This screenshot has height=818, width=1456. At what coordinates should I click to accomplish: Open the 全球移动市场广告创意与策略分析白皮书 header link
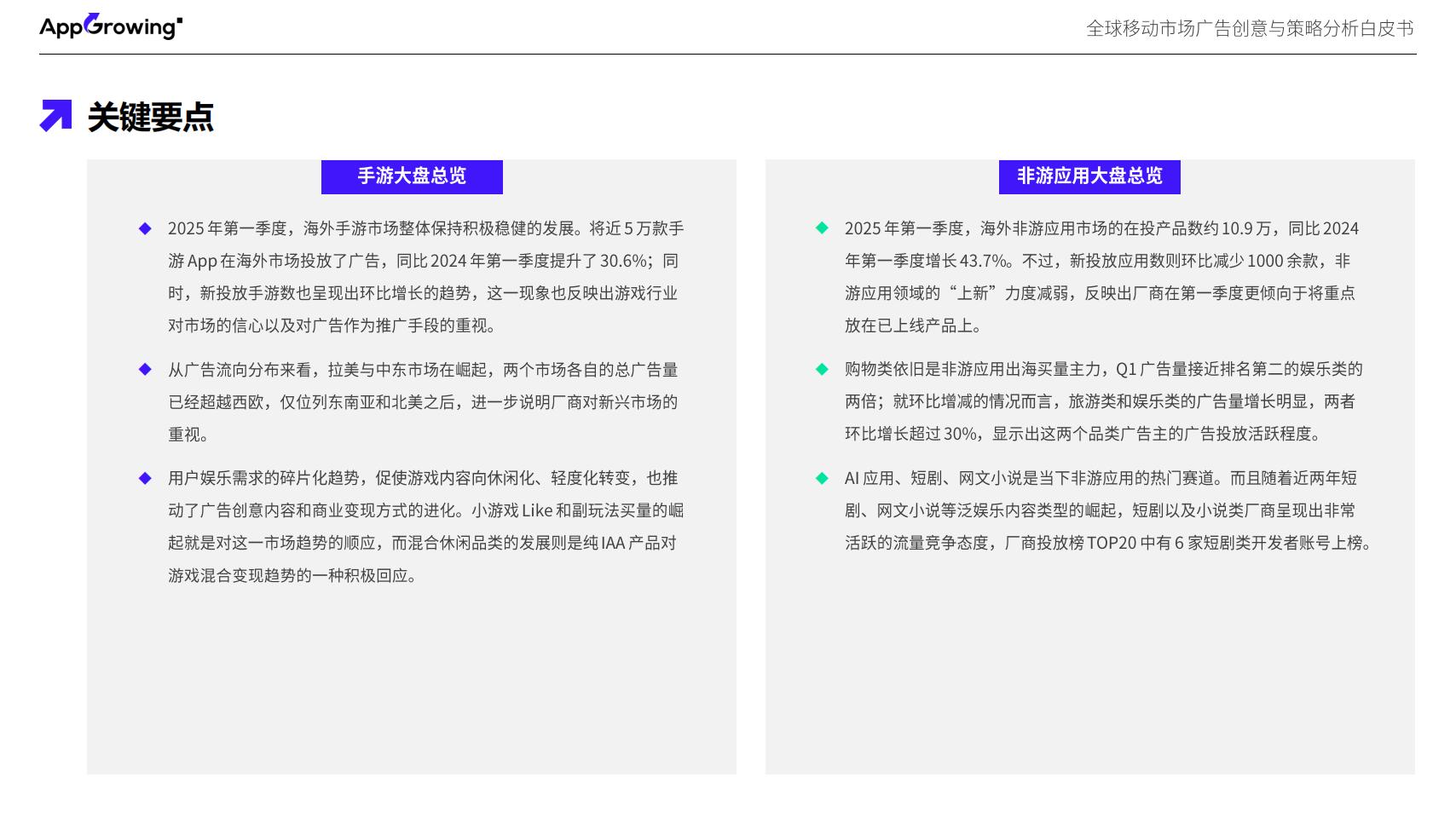[1251, 26]
